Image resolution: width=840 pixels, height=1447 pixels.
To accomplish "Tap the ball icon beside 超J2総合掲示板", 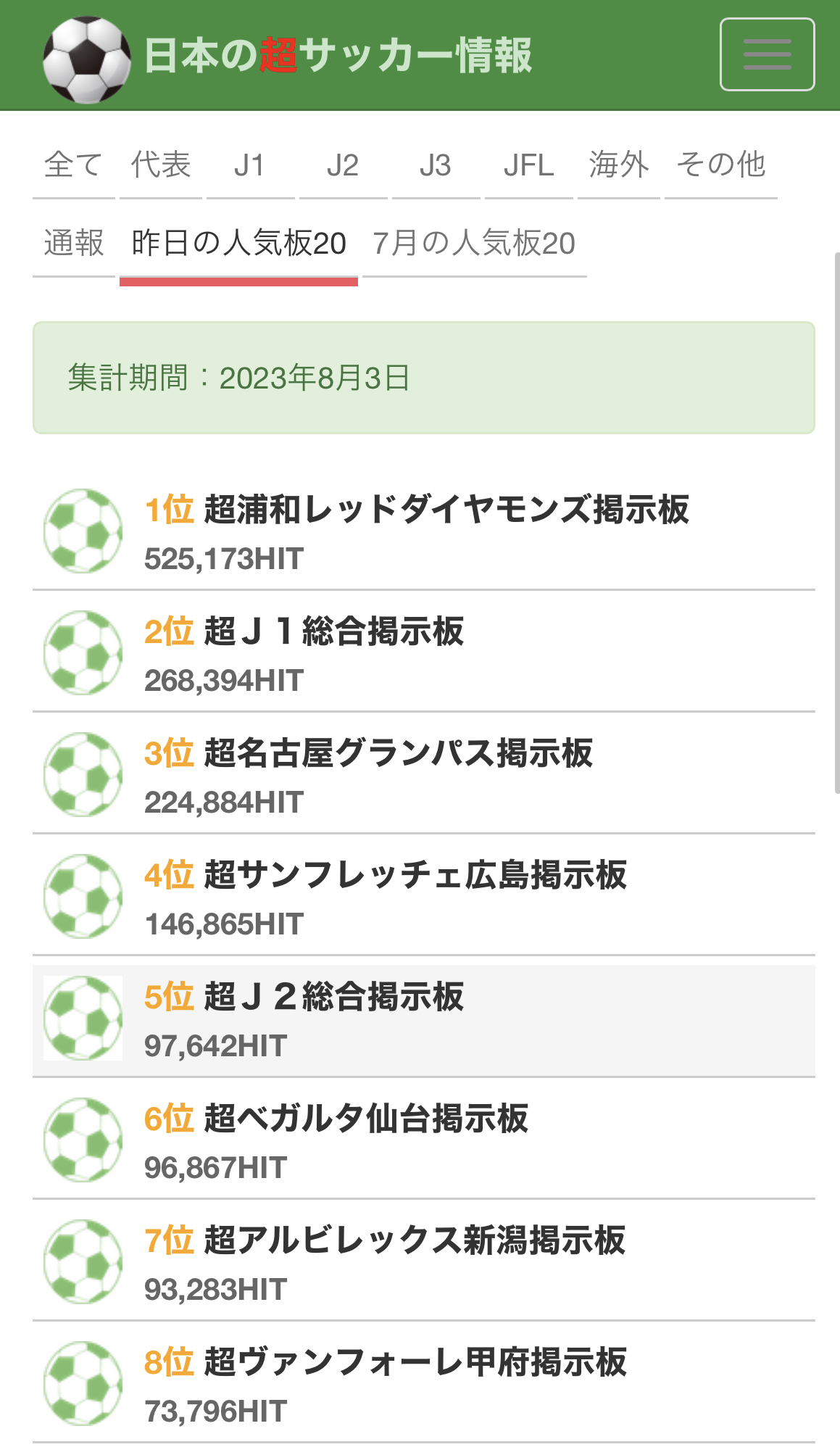I will (83, 1018).
